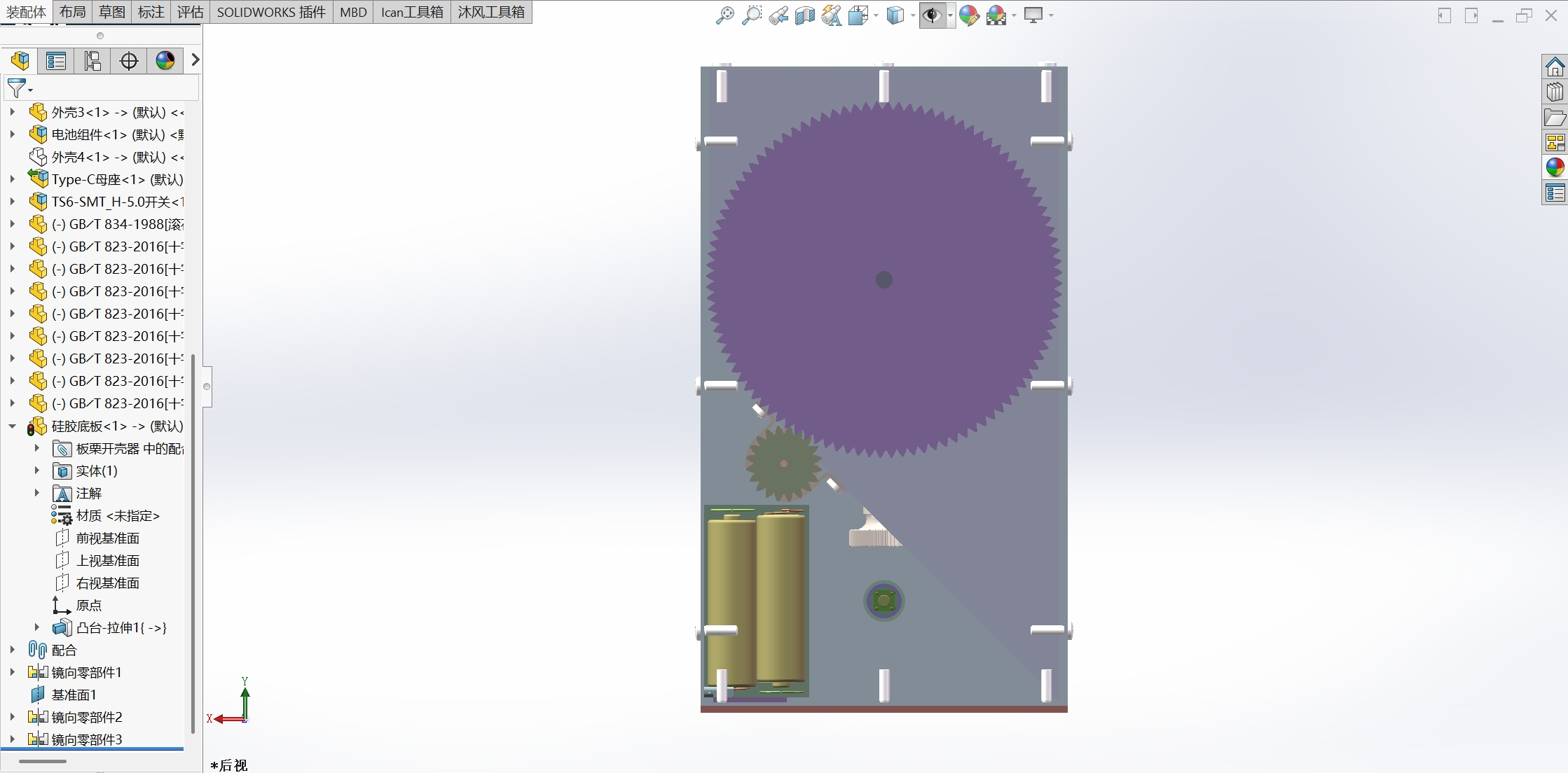Click the Edit Appearance color ball icon
1568x773 pixels.
point(969,15)
